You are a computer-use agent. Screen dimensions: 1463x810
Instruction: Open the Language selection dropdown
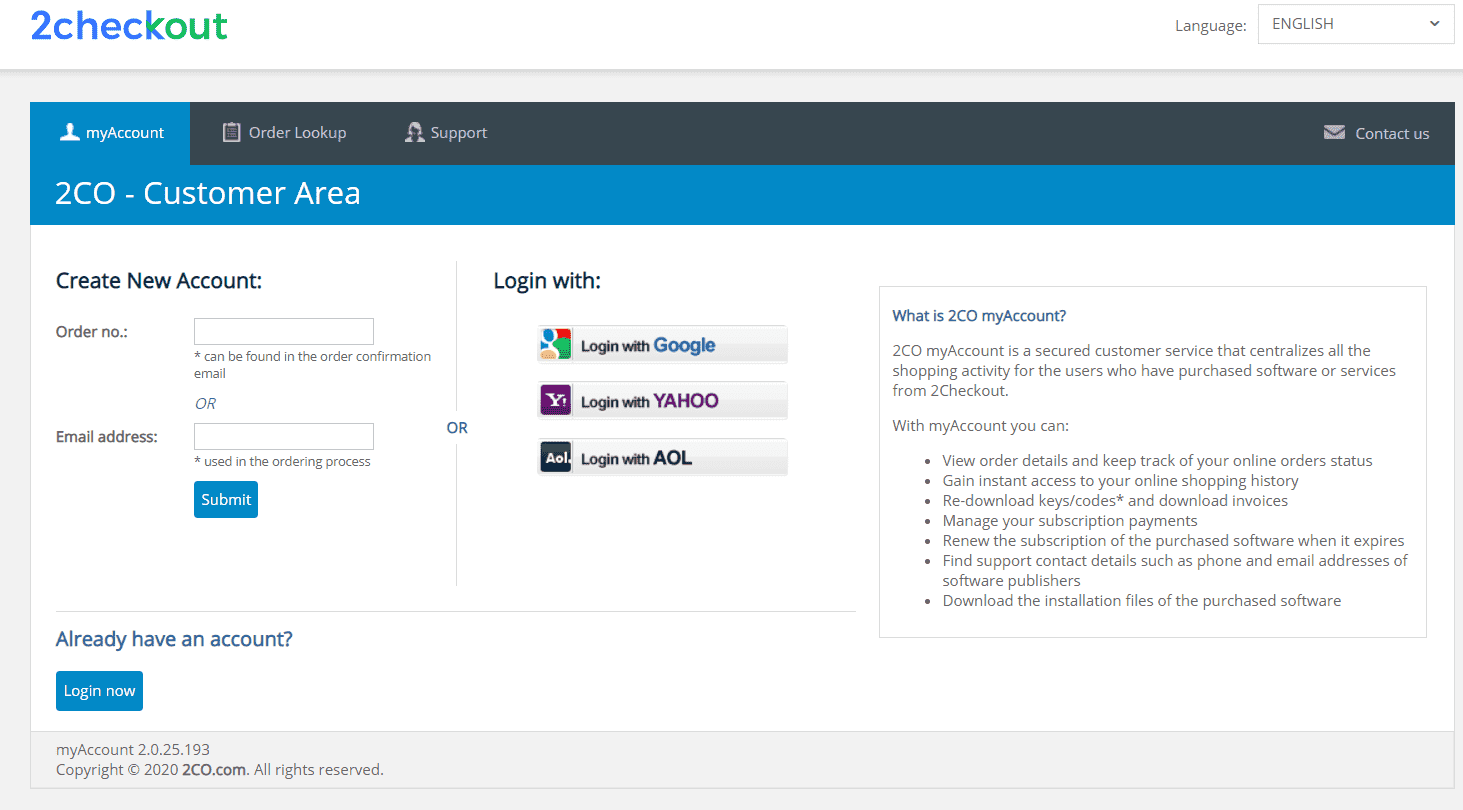point(1355,23)
